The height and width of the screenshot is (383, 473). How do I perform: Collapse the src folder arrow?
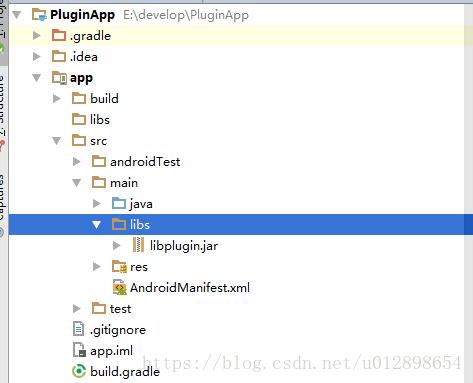point(57,141)
